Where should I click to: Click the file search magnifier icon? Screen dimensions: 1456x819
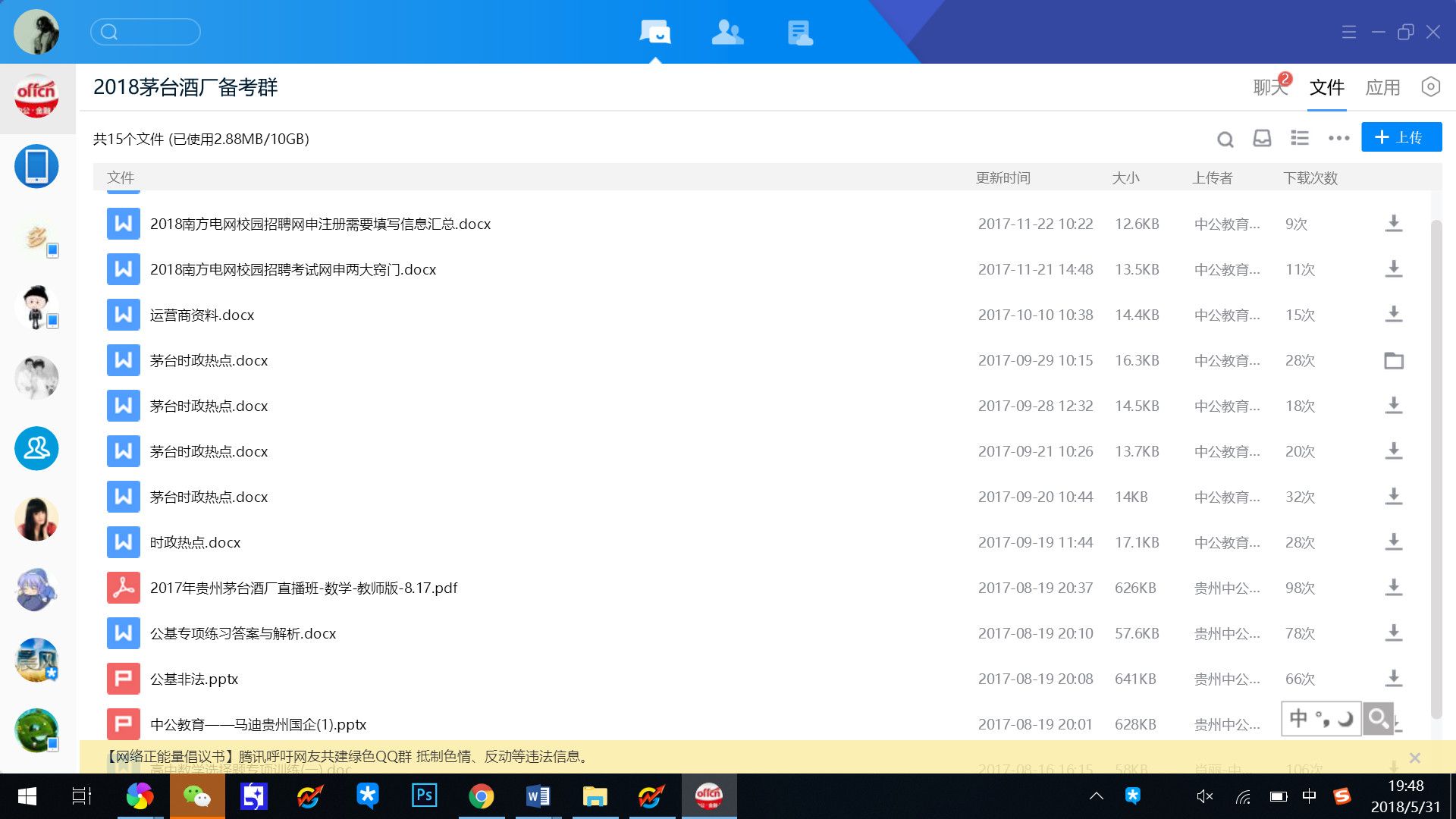(x=1225, y=139)
